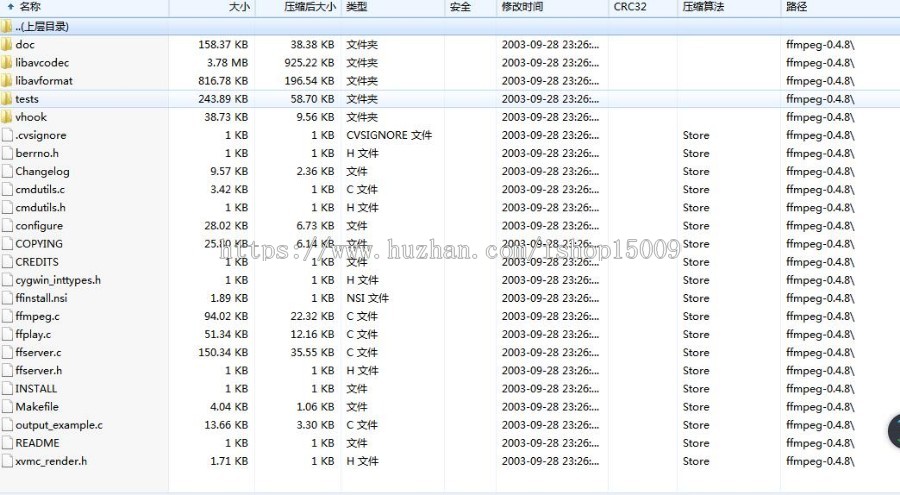The height and width of the screenshot is (495, 900).
Task: Select the file name ffserver.c
Action: [x=38, y=353]
